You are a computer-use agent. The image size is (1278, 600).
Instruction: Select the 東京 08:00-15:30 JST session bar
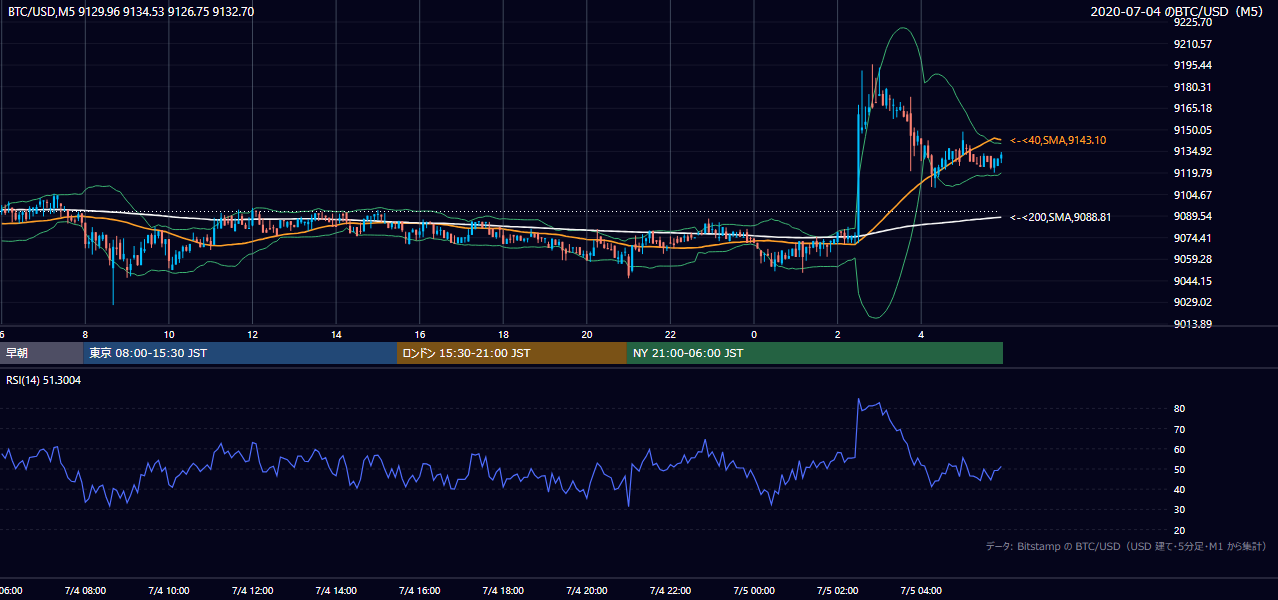coord(240,353)
